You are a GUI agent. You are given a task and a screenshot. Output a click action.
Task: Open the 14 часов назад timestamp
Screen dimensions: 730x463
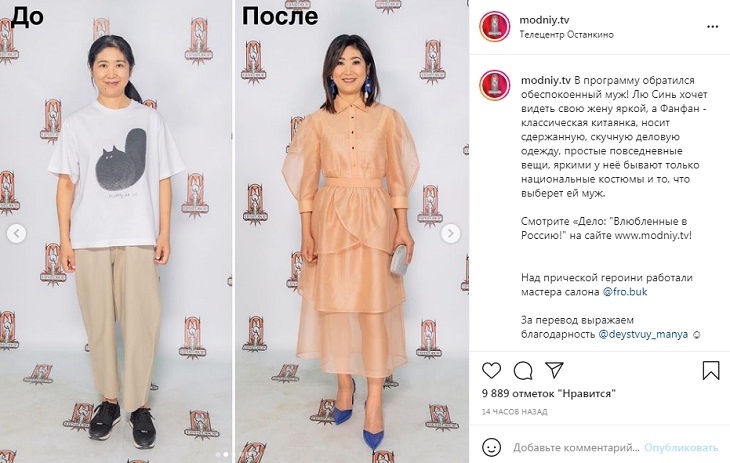click(x=514, y=412)
